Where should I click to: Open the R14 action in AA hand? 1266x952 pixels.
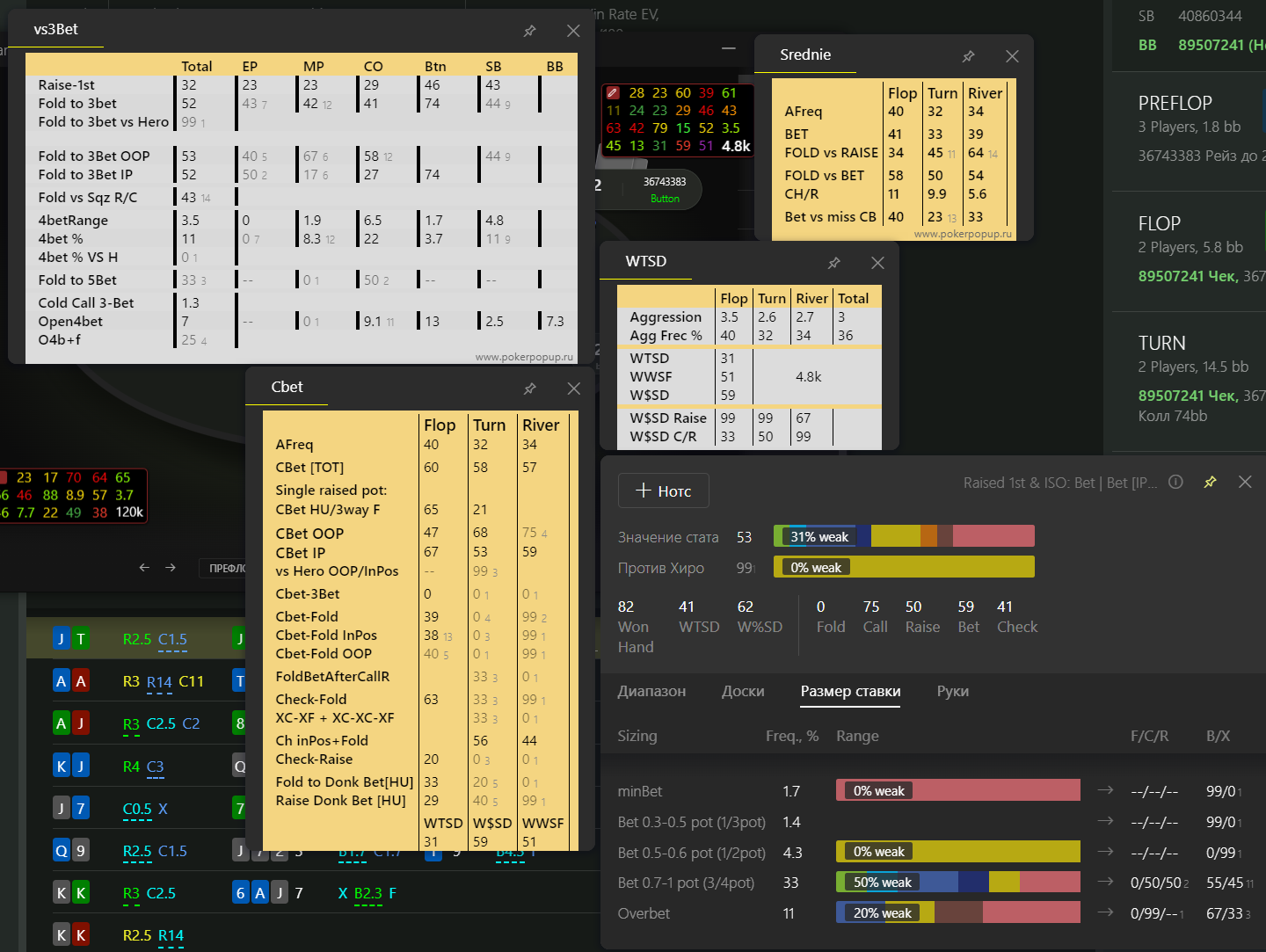[159, 681]
